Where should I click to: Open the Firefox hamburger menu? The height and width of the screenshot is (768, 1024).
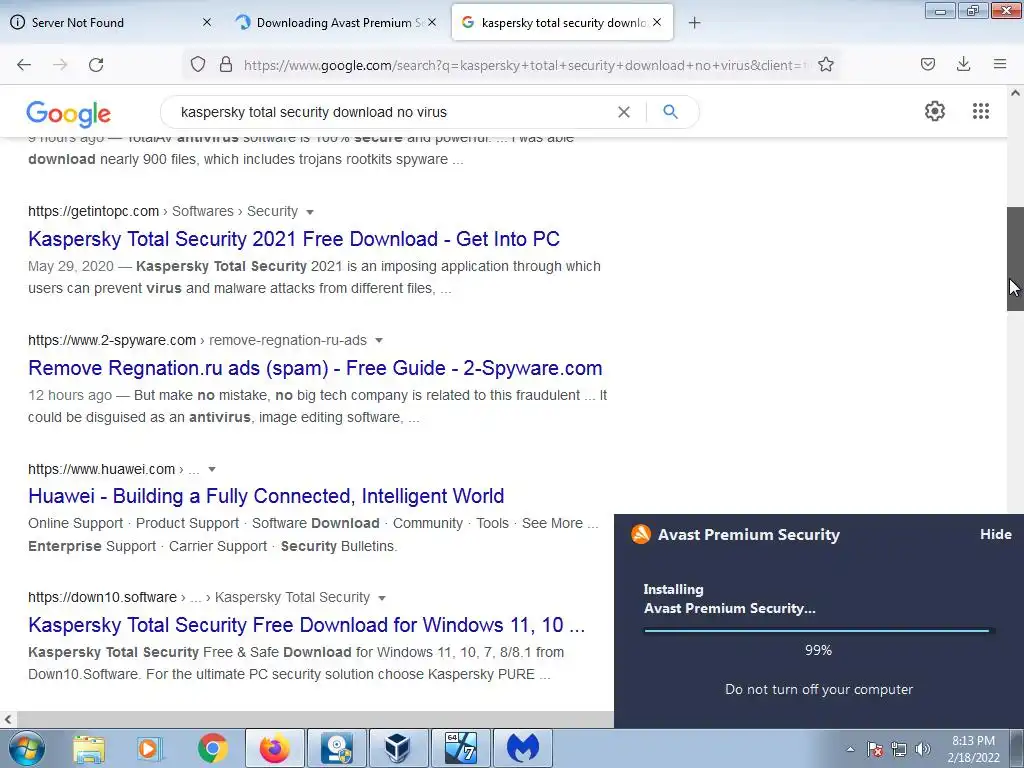[x=1000, y=64]
